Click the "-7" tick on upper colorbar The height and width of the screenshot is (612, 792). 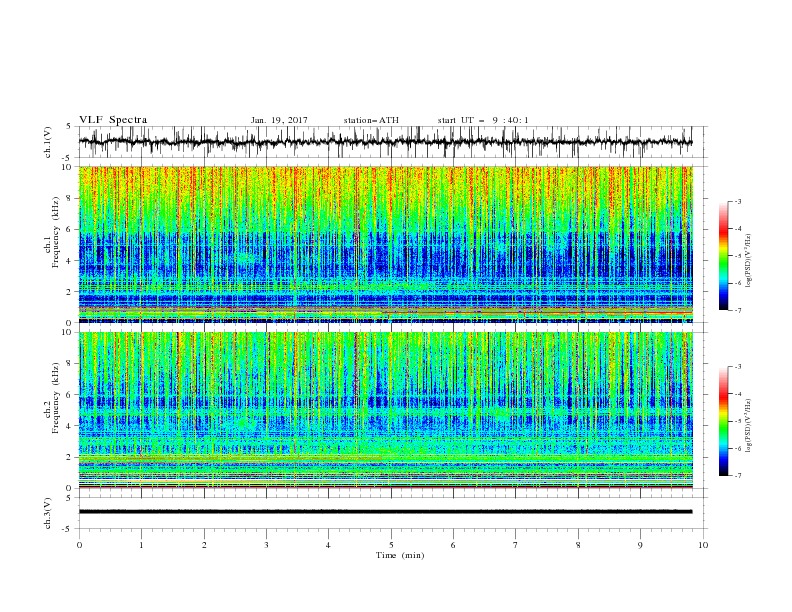[x=738, y=310]
